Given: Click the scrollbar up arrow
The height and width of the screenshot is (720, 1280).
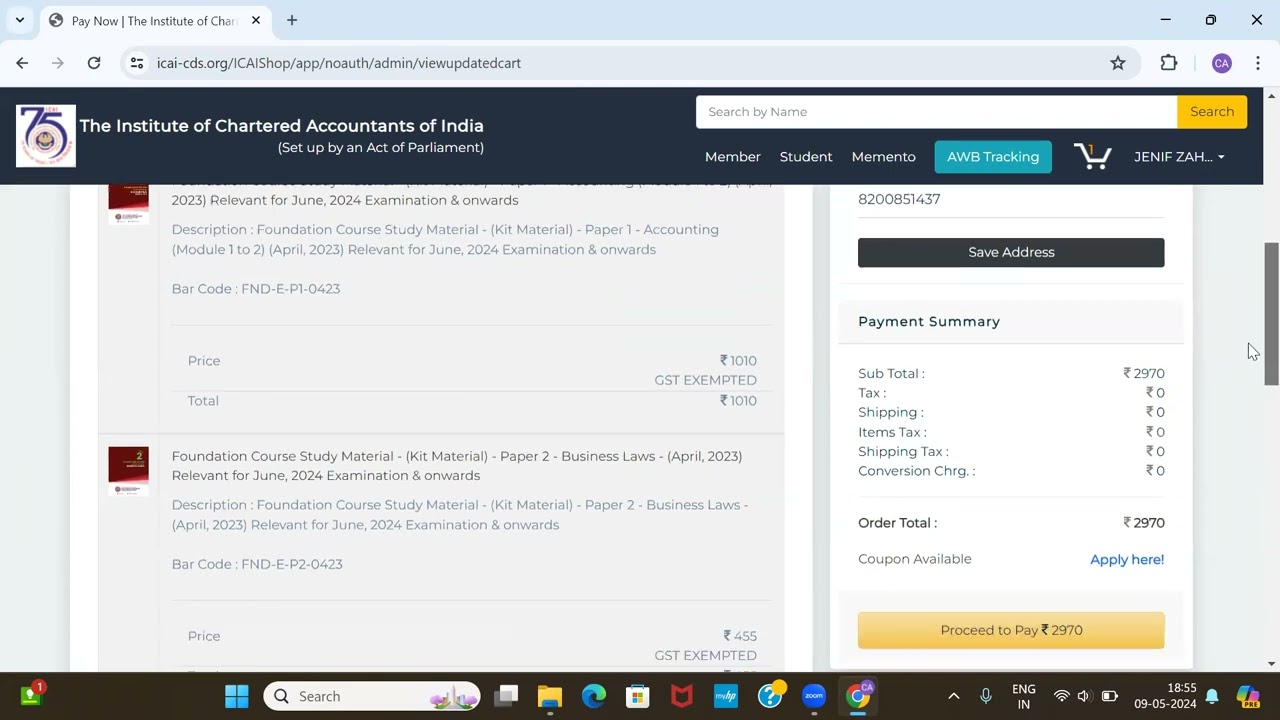Looking at the screenshot, I should tap(1271, 96).
